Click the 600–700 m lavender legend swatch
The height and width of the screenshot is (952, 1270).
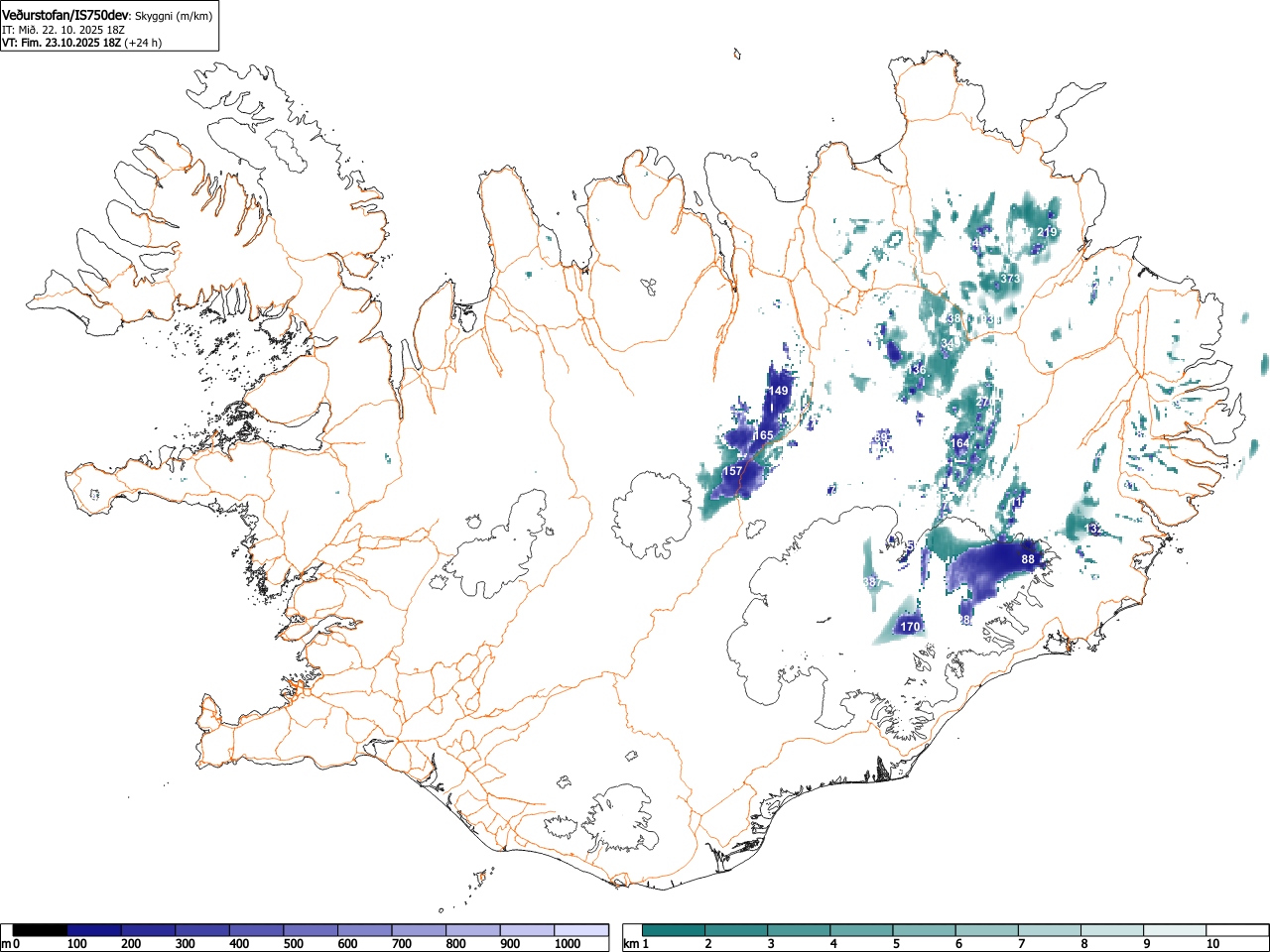[365, 930]
